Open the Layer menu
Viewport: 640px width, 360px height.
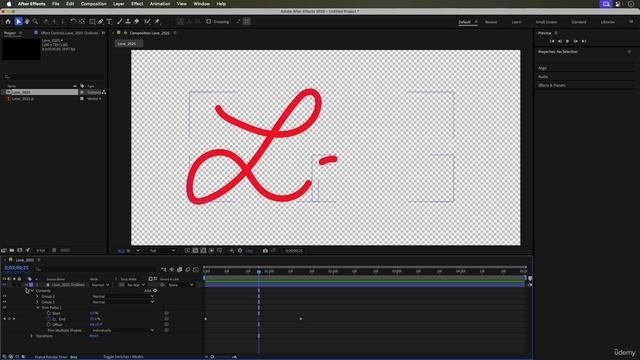click(x=118, y=4)
